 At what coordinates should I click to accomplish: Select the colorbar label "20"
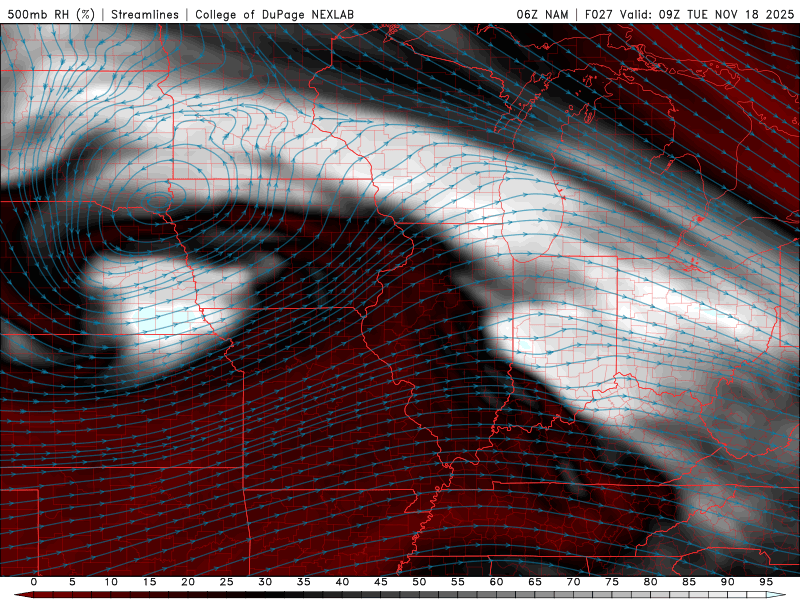(x=188, y=582)
